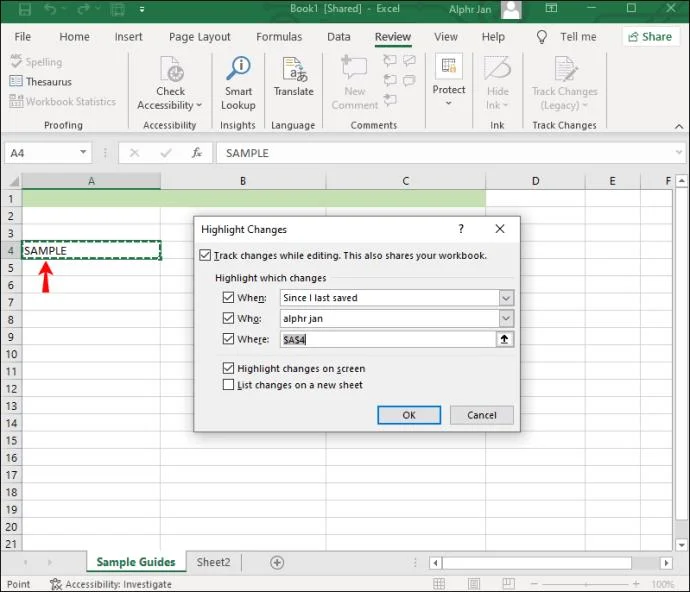Image resolution: width=690 pixels, height=592 pixels.
Task: Add a New Comment
Action: click(x=355, y=84)
